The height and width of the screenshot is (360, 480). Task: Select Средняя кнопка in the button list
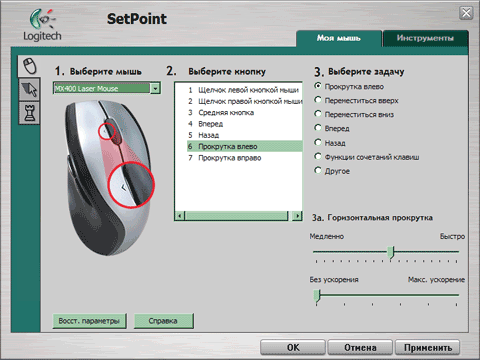pyautogui.click(x=245, y=113)
